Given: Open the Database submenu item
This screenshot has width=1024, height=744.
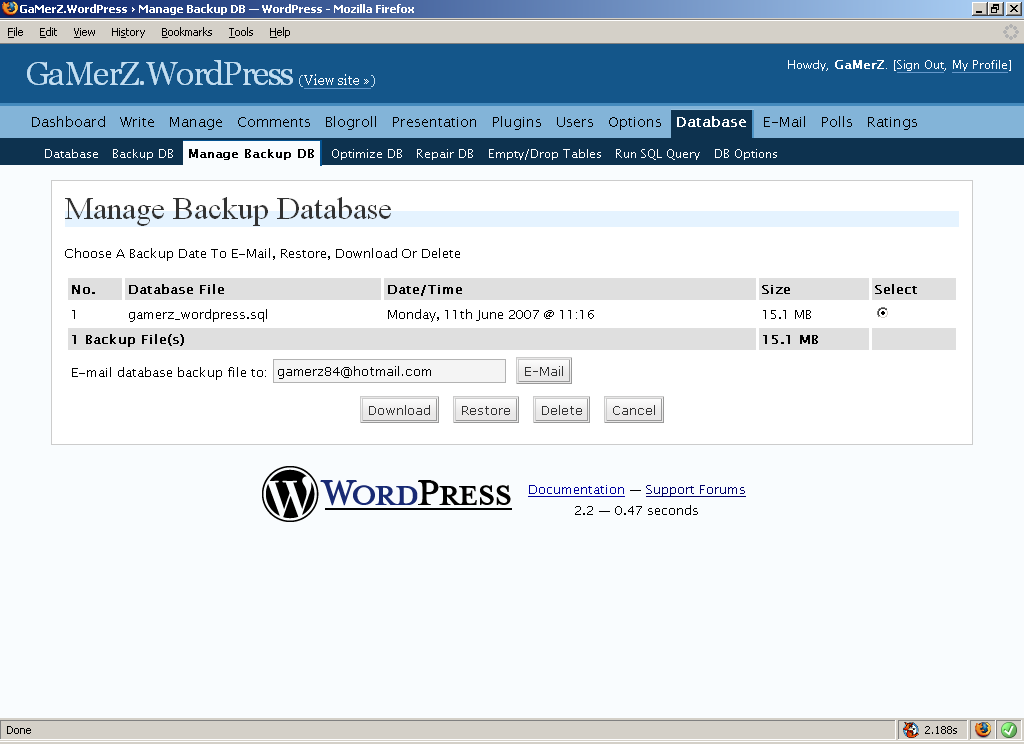Looking at the screenshot, I should click(x=71, y=154).
